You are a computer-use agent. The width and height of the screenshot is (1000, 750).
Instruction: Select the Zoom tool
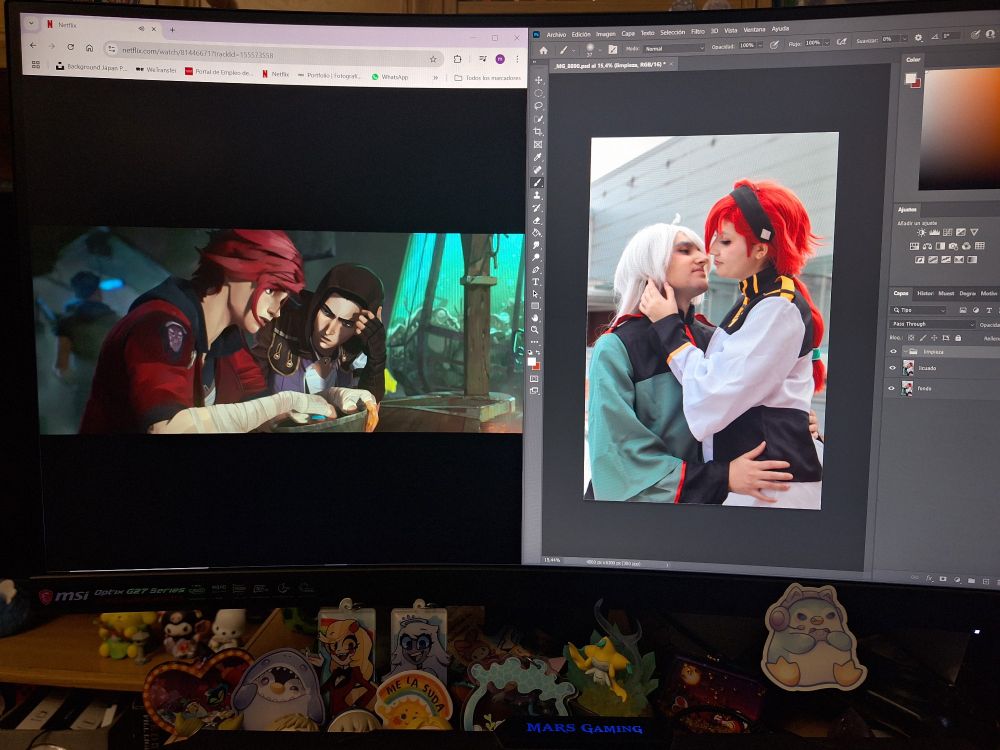[536, 330]
